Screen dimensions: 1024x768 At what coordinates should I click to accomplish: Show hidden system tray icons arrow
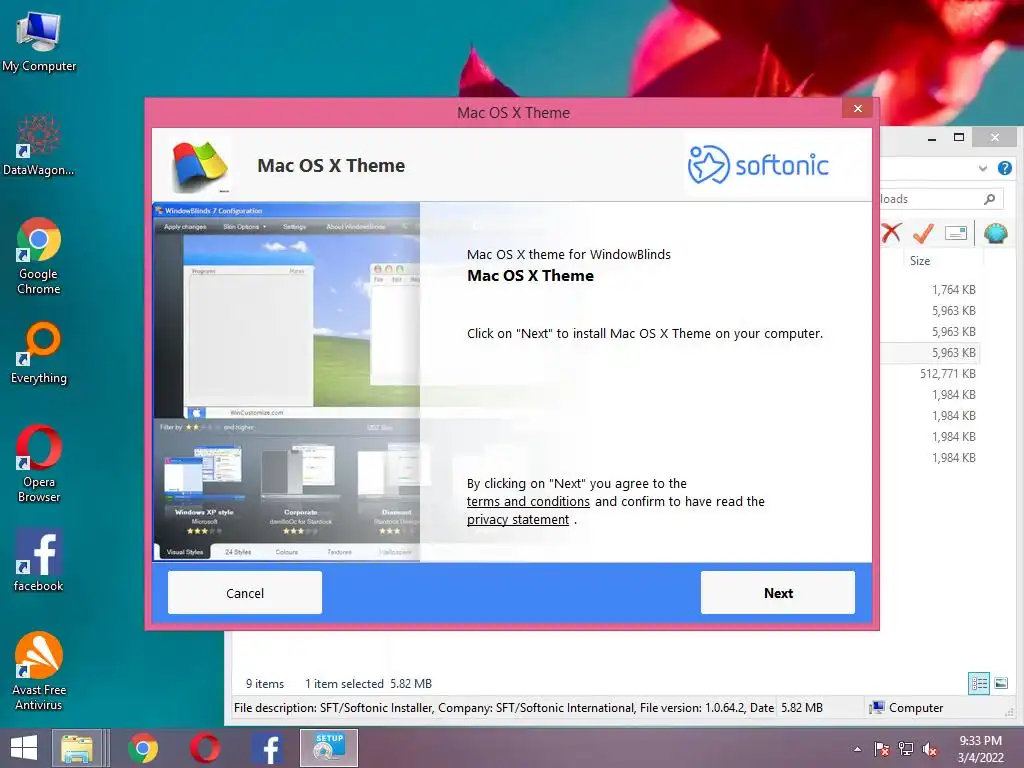(x=857, y=749)
